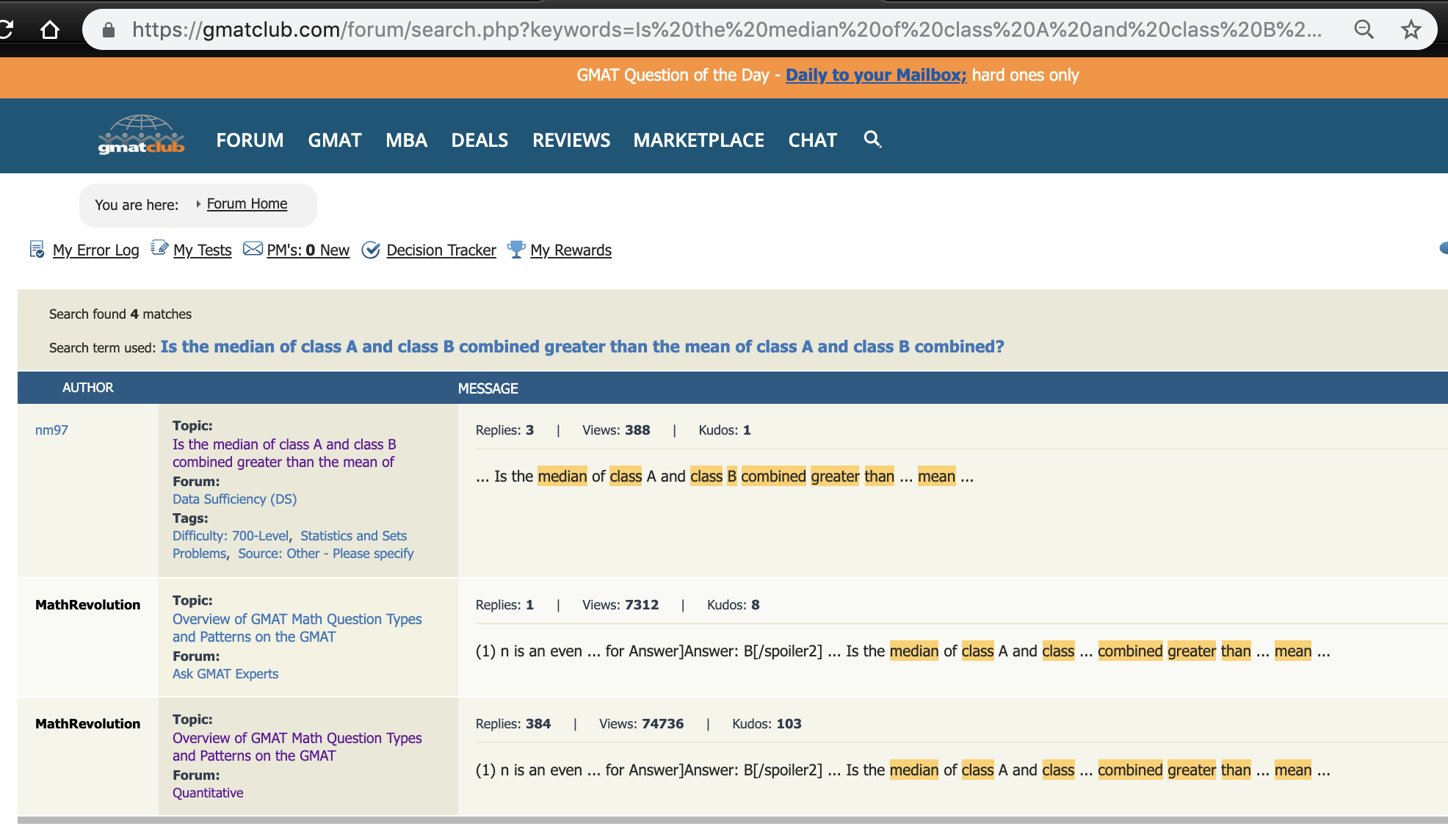Click 'Replies: 3' in first result
Screen dimensions: 1448x840
tap(504, 430)
